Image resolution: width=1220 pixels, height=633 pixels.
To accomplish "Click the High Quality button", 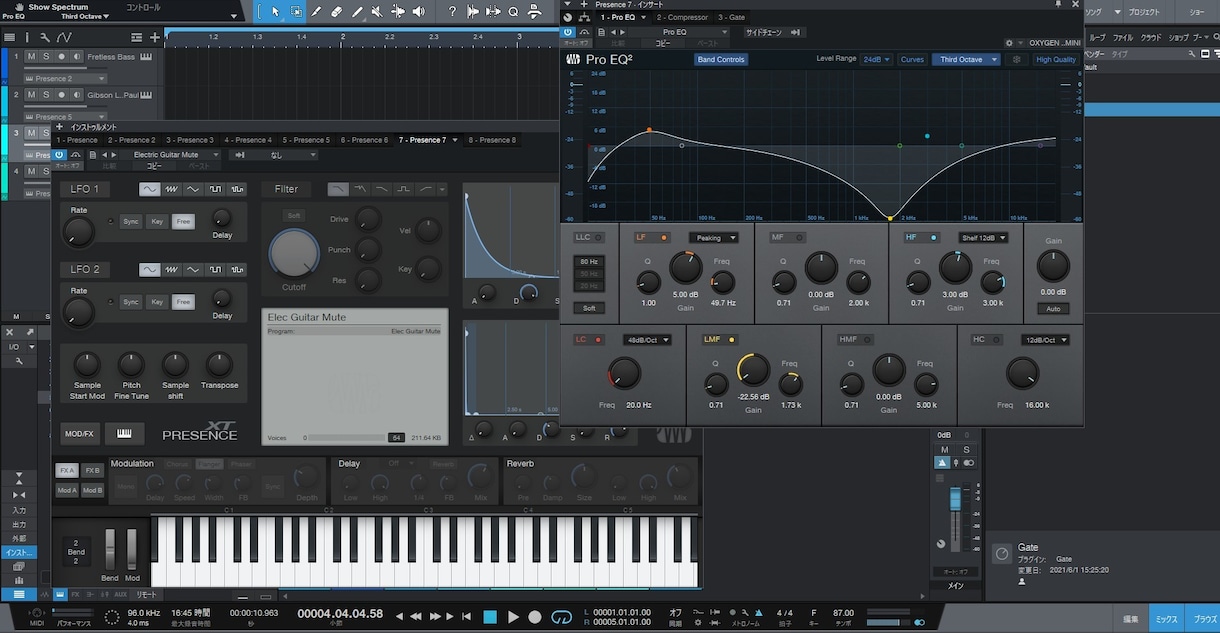I will pyautogui.click(x=1056, y=60).
